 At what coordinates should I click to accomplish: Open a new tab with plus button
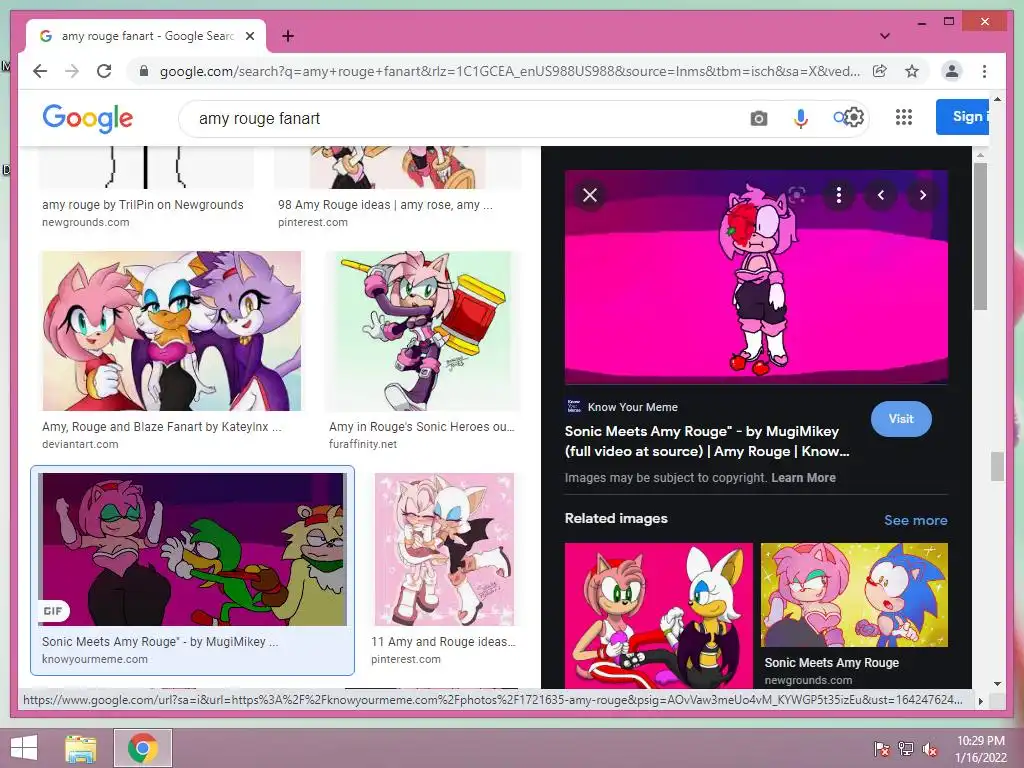point(288,36)
